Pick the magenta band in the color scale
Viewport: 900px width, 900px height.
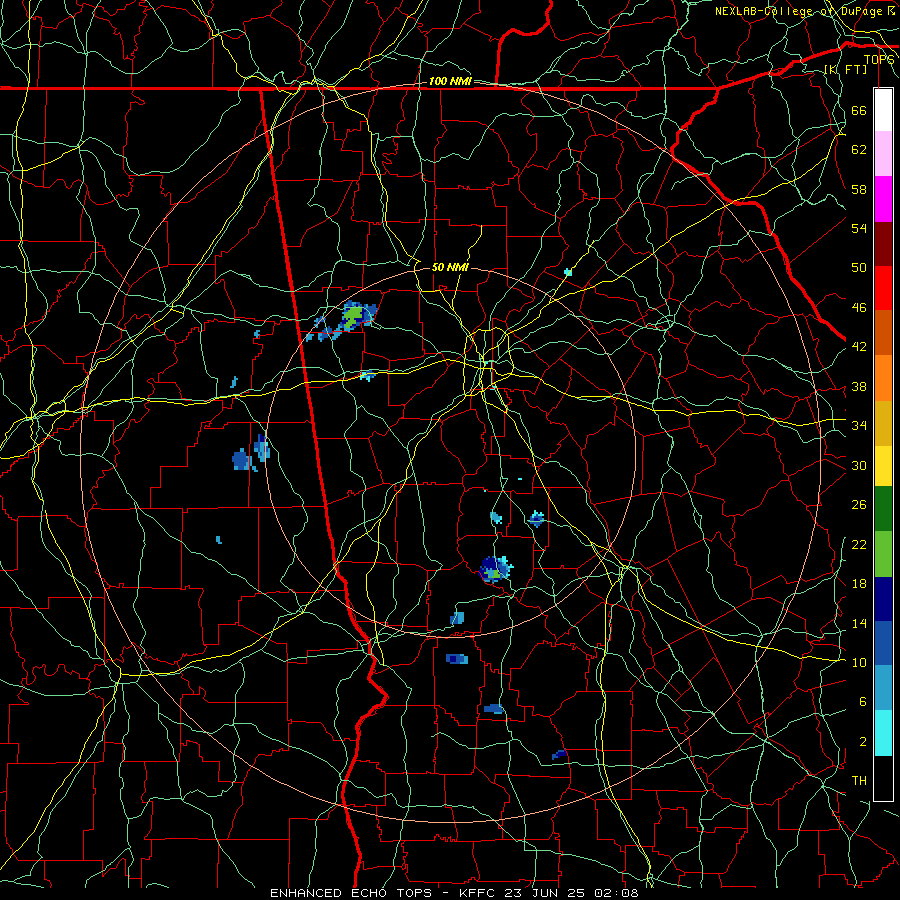click(883, 199)
